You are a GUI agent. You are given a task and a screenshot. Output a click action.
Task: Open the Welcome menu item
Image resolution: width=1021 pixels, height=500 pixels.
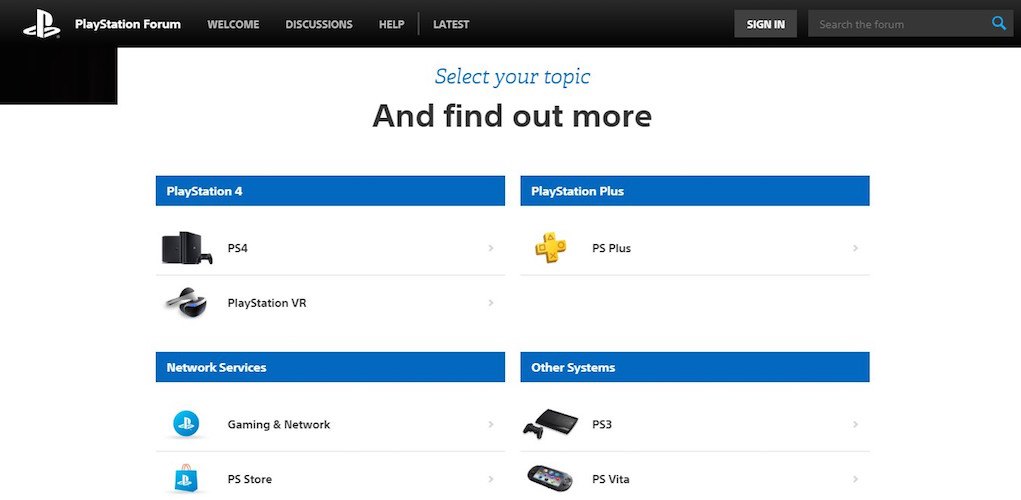[x=233, y=24]
